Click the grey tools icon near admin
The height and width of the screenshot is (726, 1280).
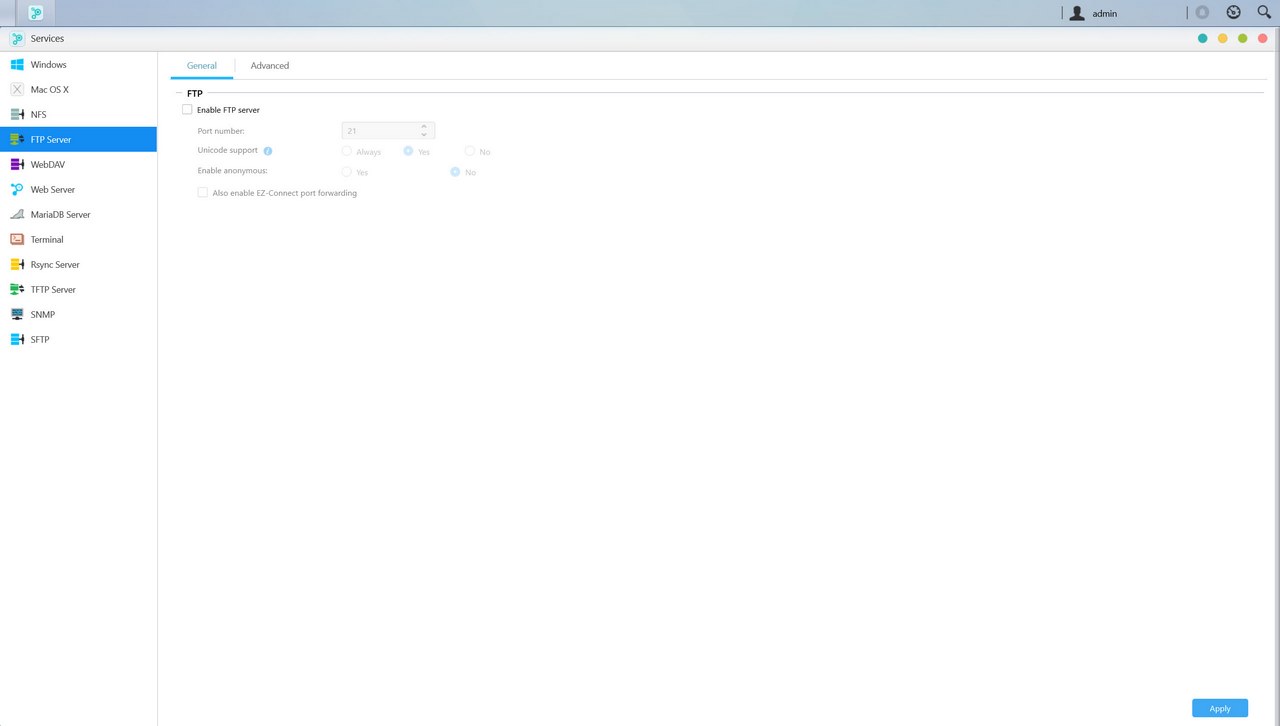click(x=1202, y=13)
